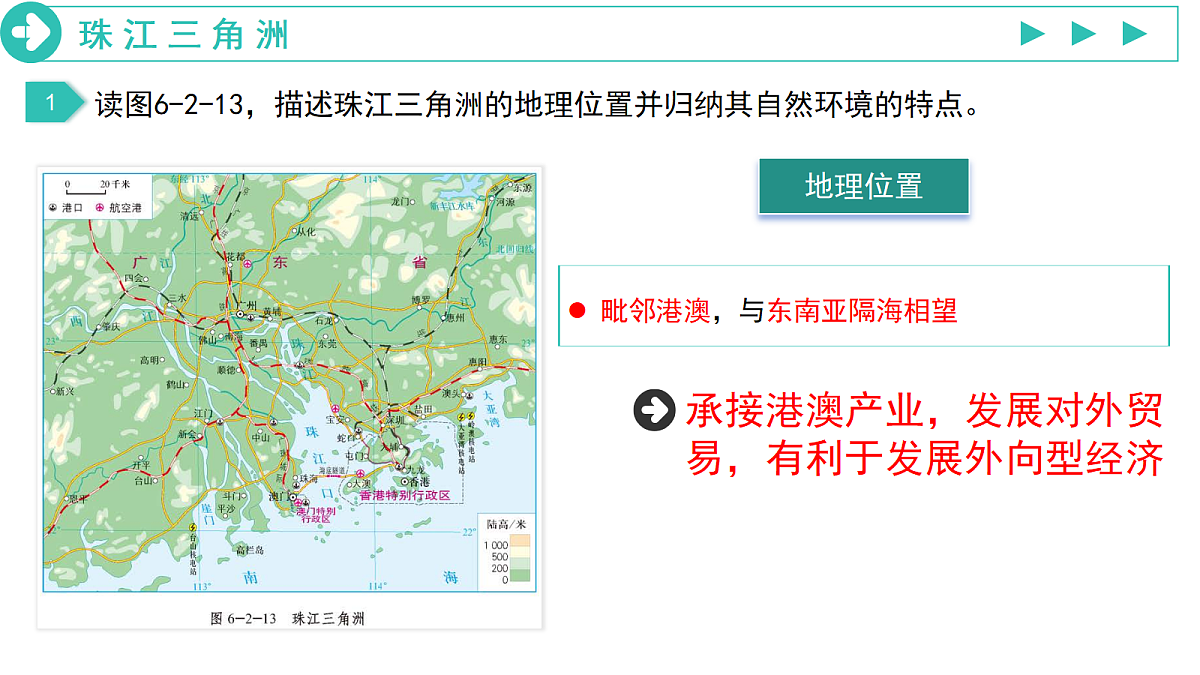This screenshot has width=1200, height=675.
Task: Click the 陆高/米 legend heading
Action: (x=507, y=524)
